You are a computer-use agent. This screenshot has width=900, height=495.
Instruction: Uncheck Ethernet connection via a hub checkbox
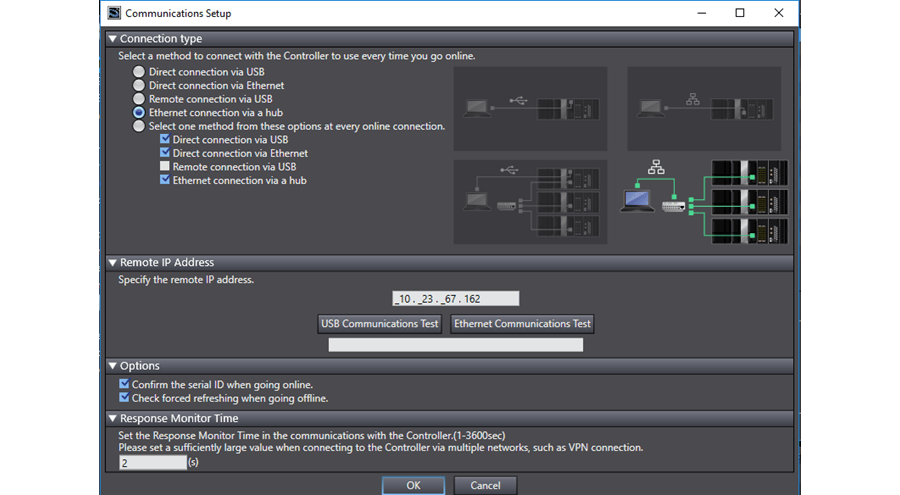pyautogui.click(x=165, y=181)
